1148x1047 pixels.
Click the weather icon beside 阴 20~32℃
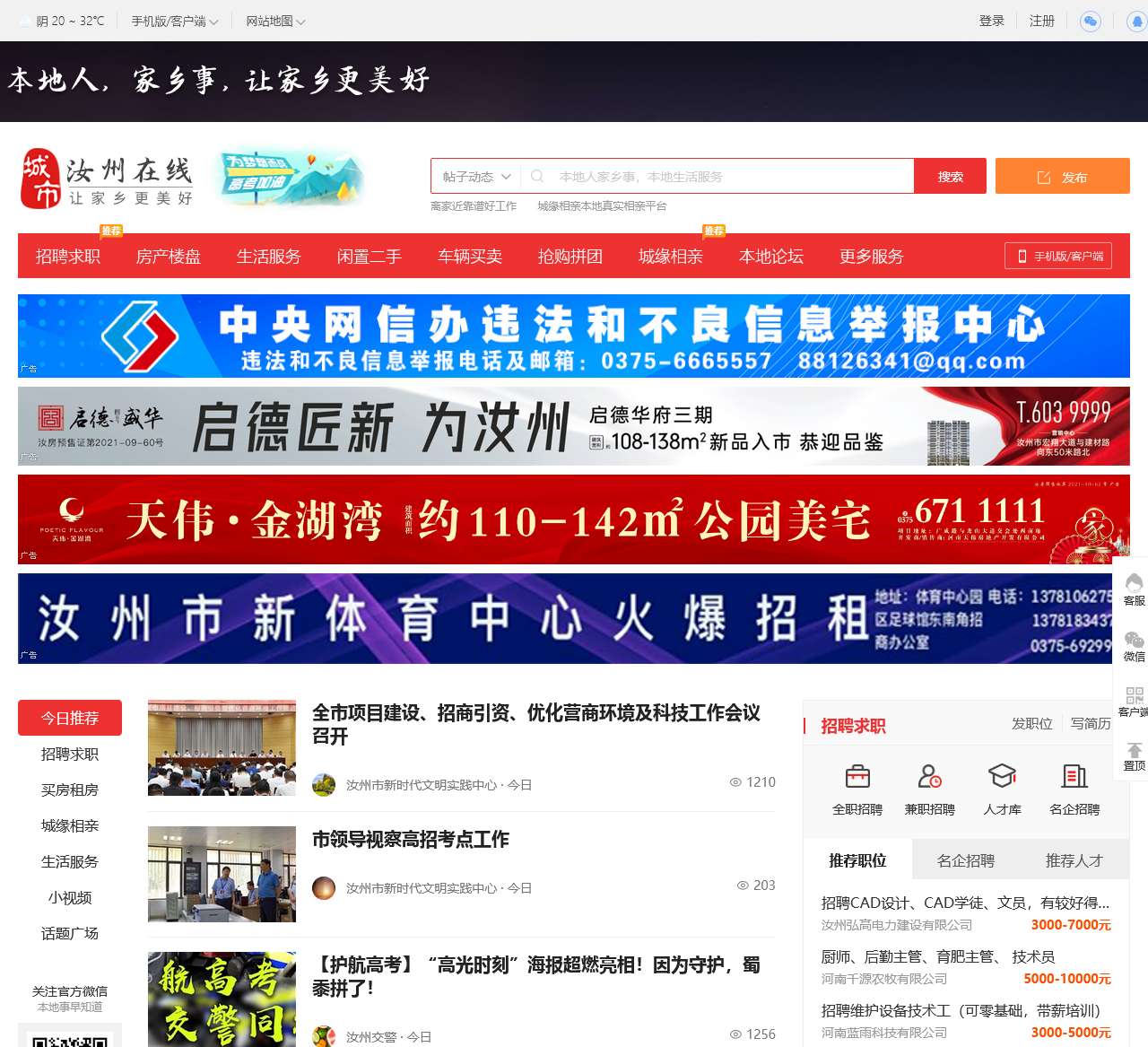(x=25, y=21)
